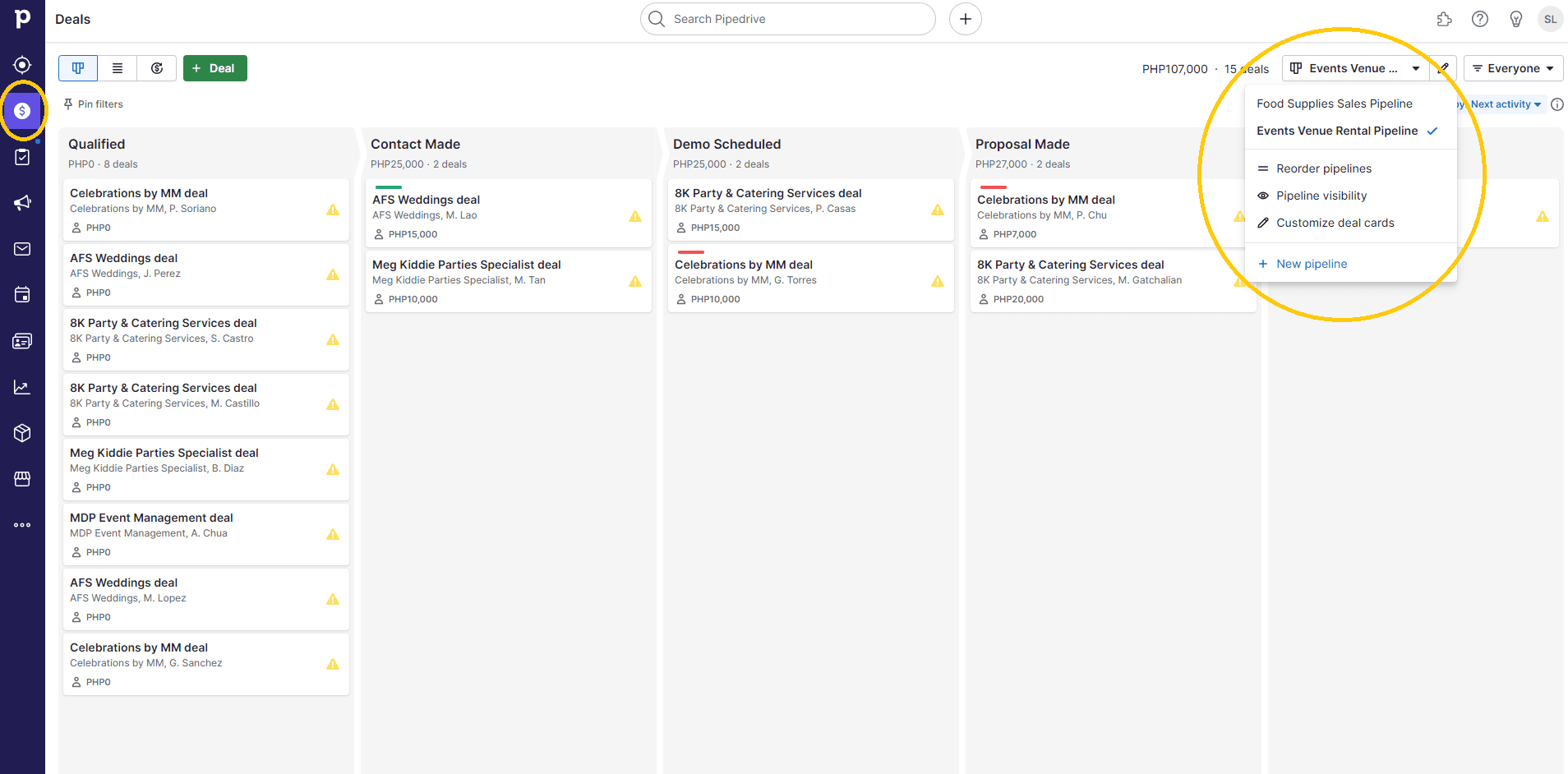1568x774 pixels.
Task: Open Celebrations by MM deal of P. Chu
Action: [x=1114, y=213]
